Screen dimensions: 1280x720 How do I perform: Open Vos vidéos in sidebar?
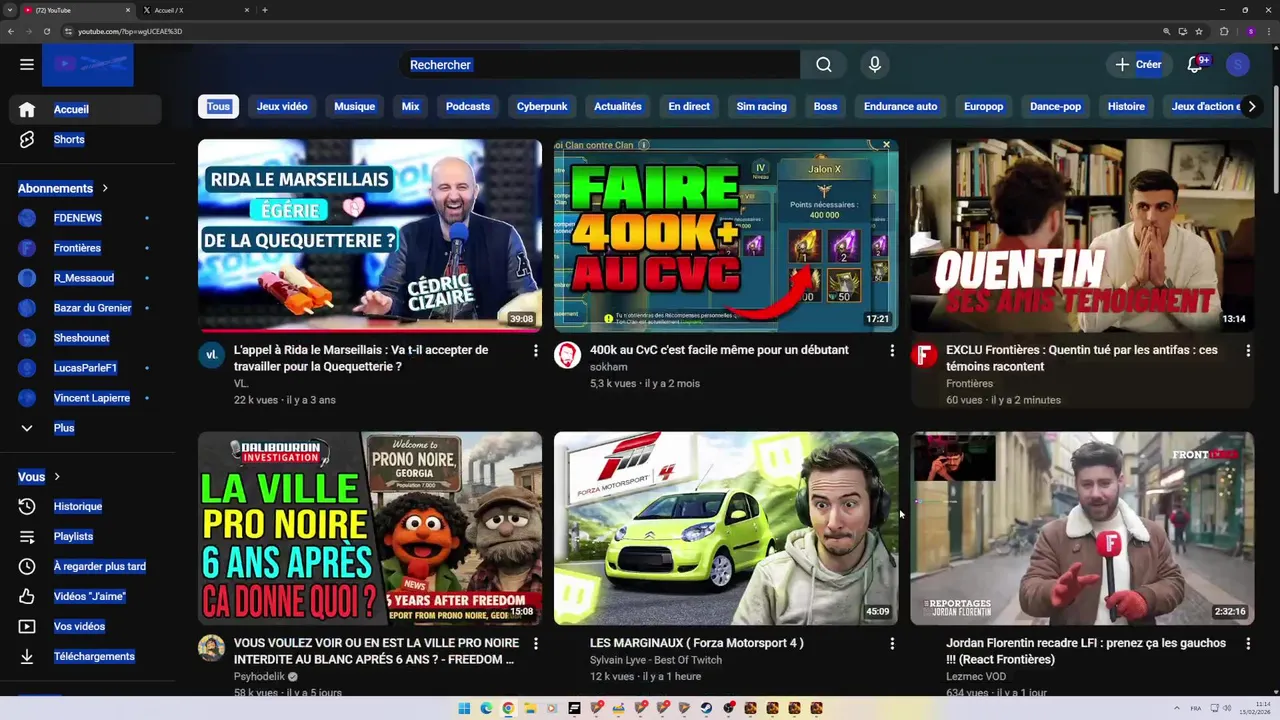pyautogui.click(x=85, y=627)
